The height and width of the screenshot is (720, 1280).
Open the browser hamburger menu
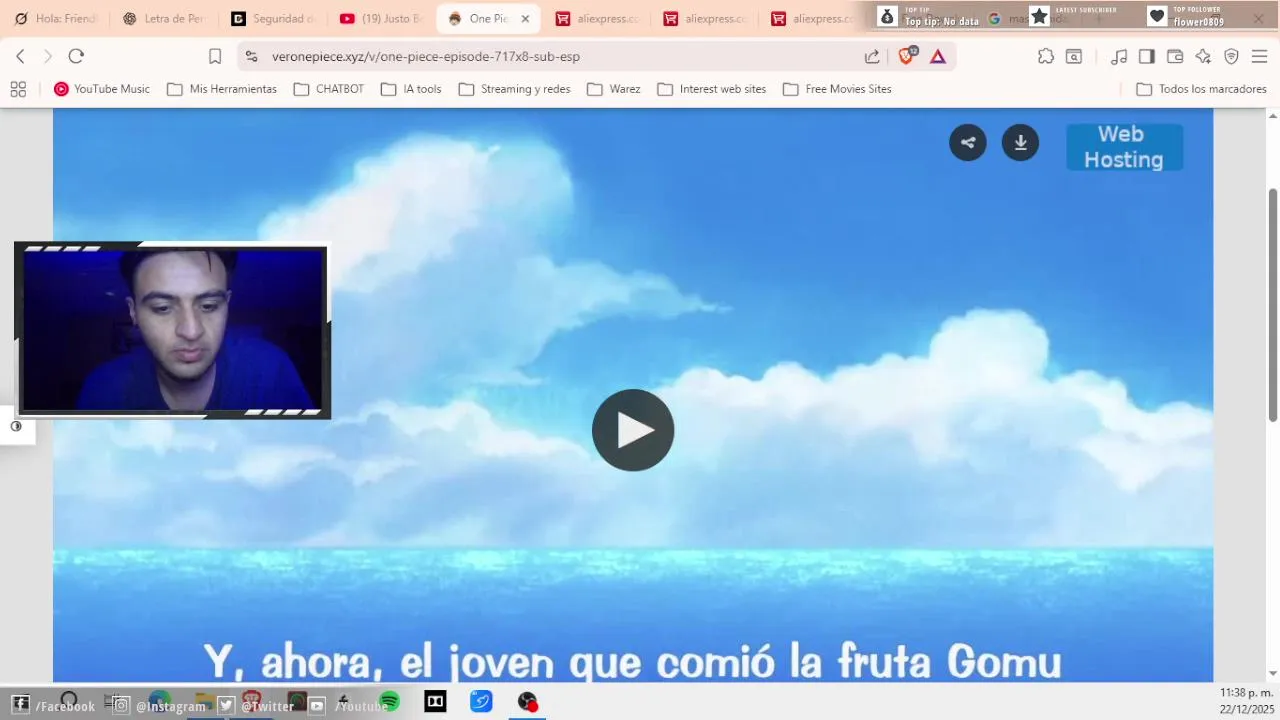[x=1260, y=57]
